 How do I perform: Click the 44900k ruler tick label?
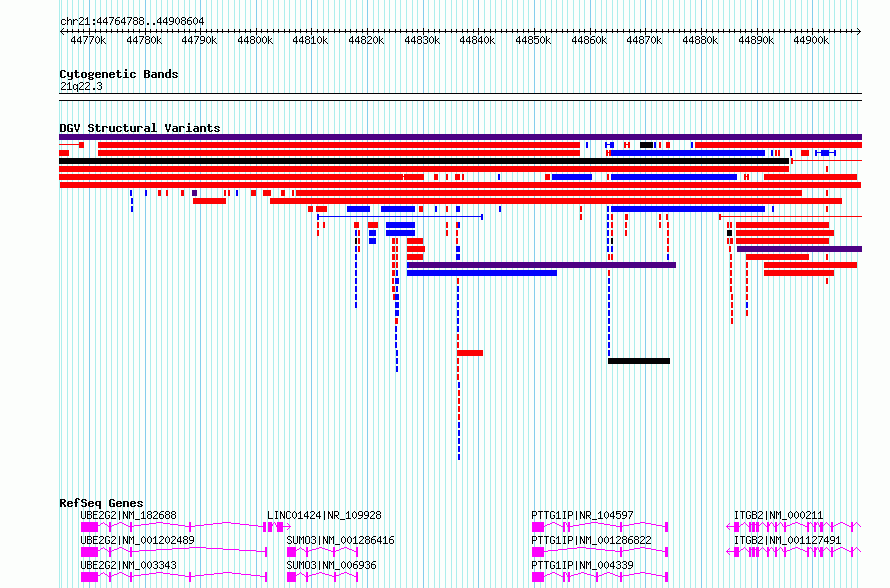tap(811, 40)
